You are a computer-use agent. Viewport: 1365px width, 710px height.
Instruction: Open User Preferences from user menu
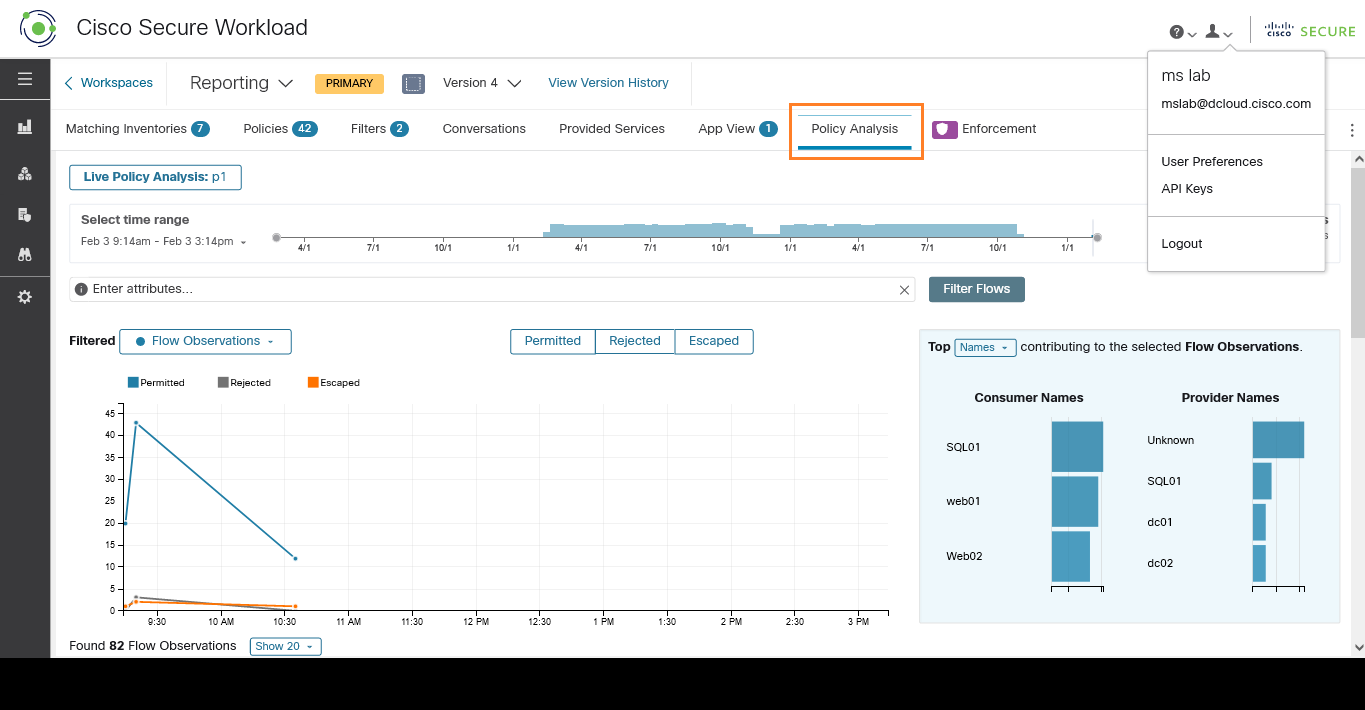(x=1212, y=162)
